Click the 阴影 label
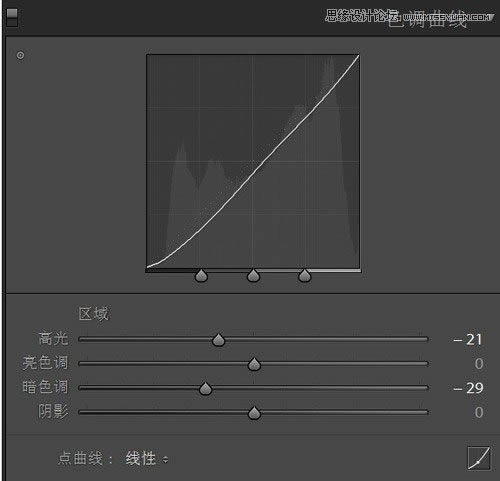Screen dimensions: 500x481 53,412
